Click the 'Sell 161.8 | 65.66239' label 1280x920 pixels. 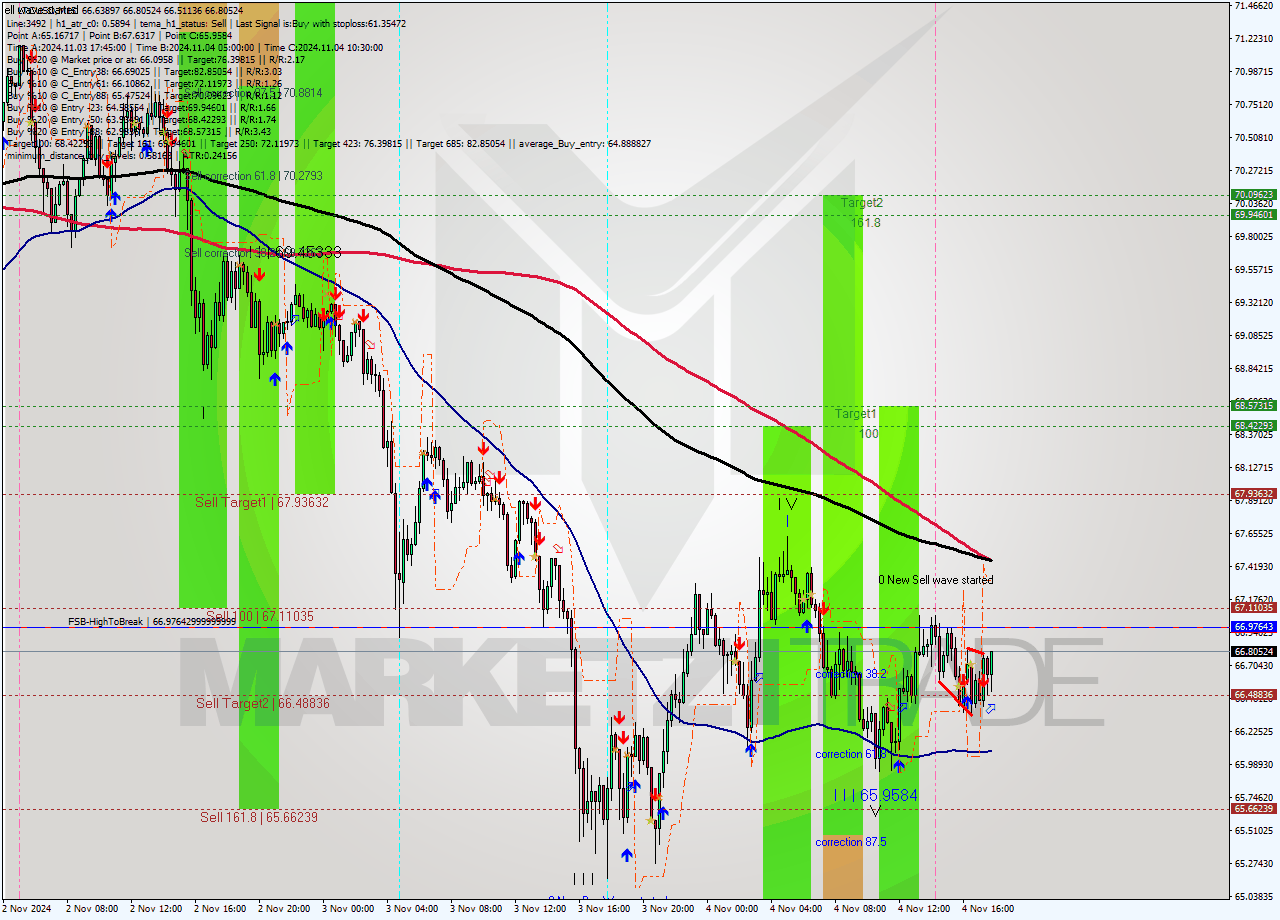coord(259,817)
